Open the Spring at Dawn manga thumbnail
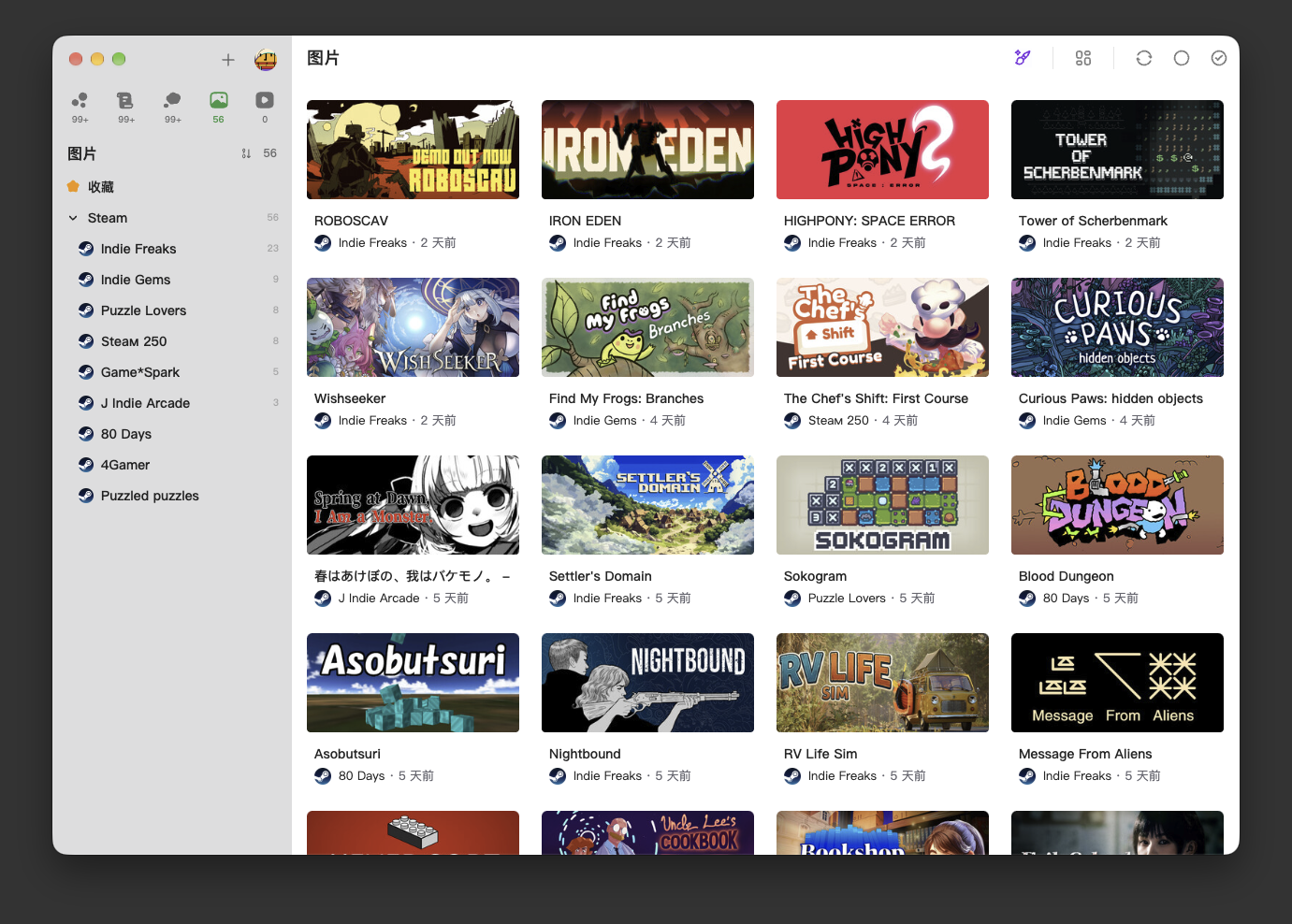The height and width of the screenshot is (924, 1292). point(413,505)
